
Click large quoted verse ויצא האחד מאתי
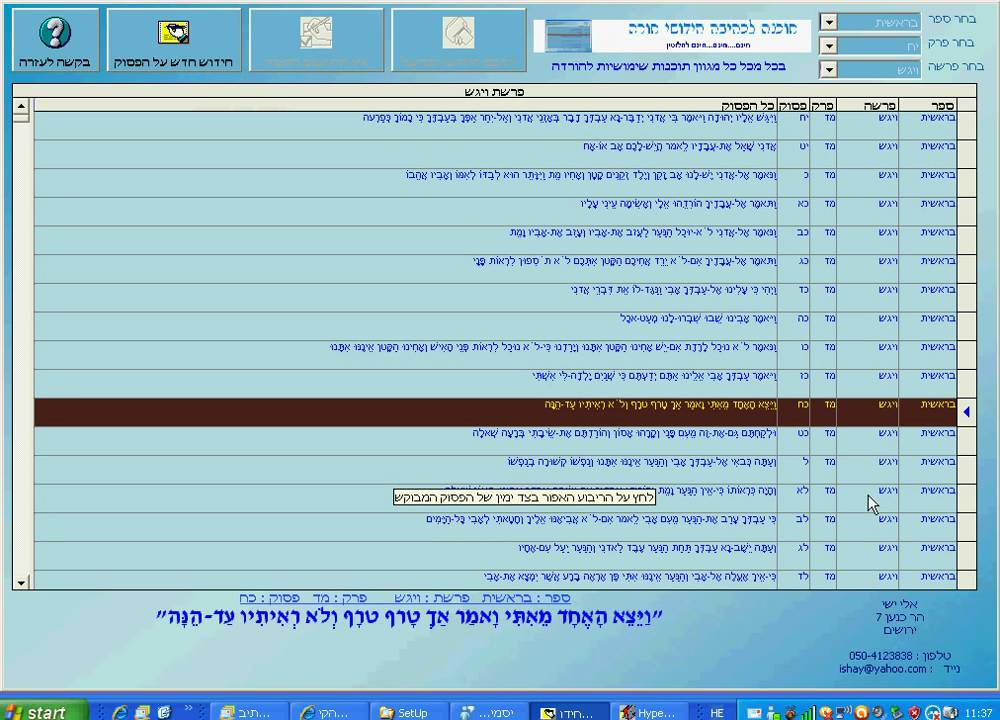click(x=409, y=617)
